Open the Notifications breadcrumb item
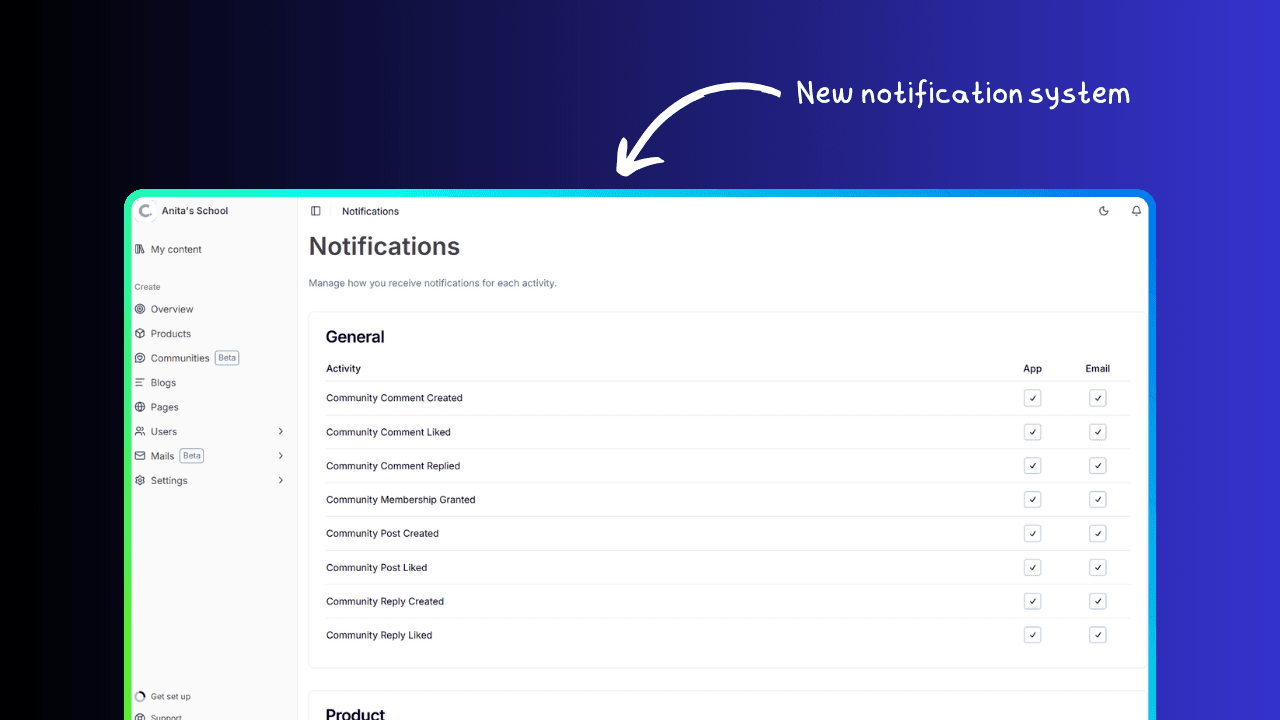Viewport: 1280px width, 720px height. (x=370, y=211)
